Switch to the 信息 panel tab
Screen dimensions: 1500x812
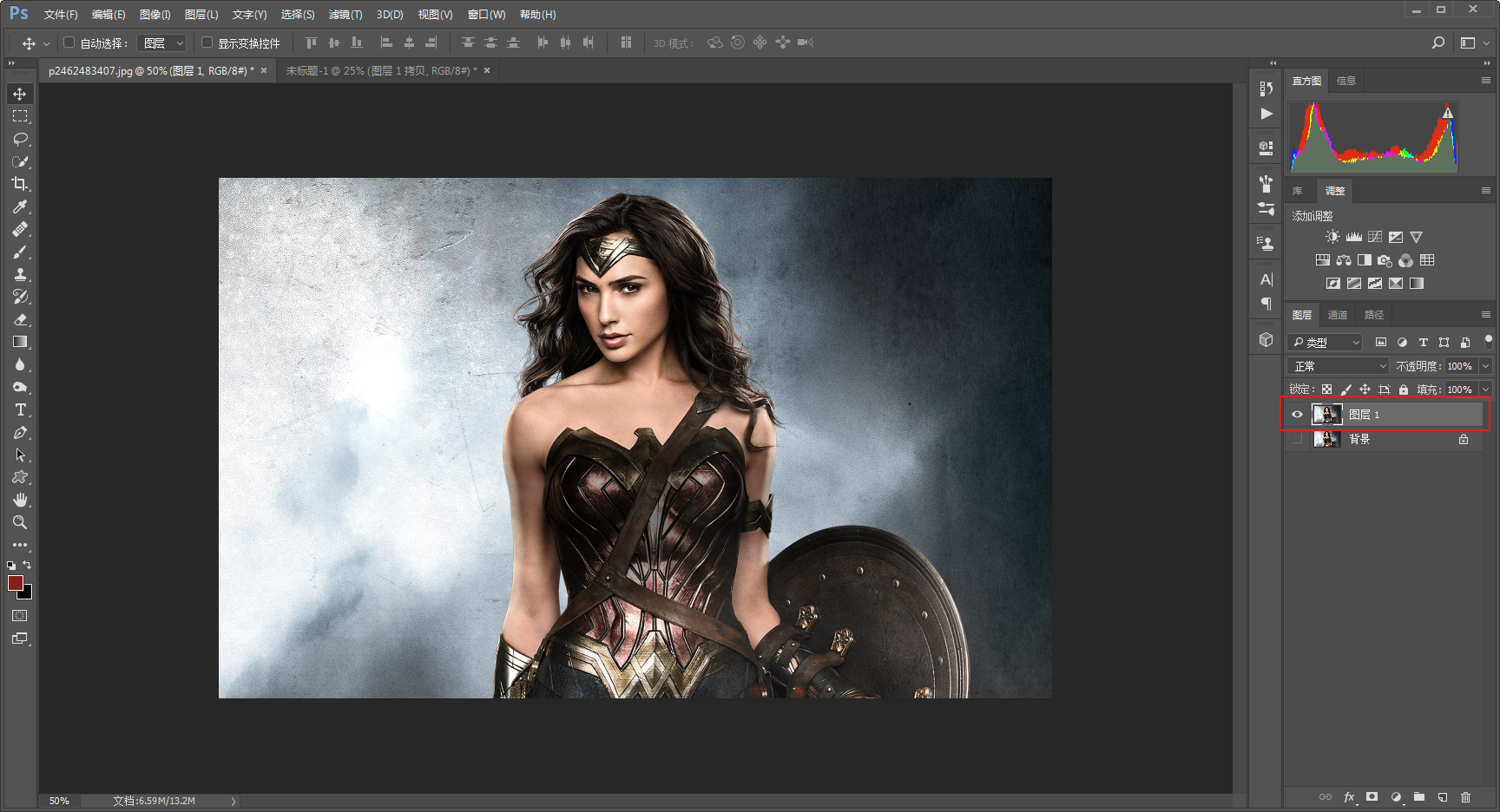(1346, 81)
